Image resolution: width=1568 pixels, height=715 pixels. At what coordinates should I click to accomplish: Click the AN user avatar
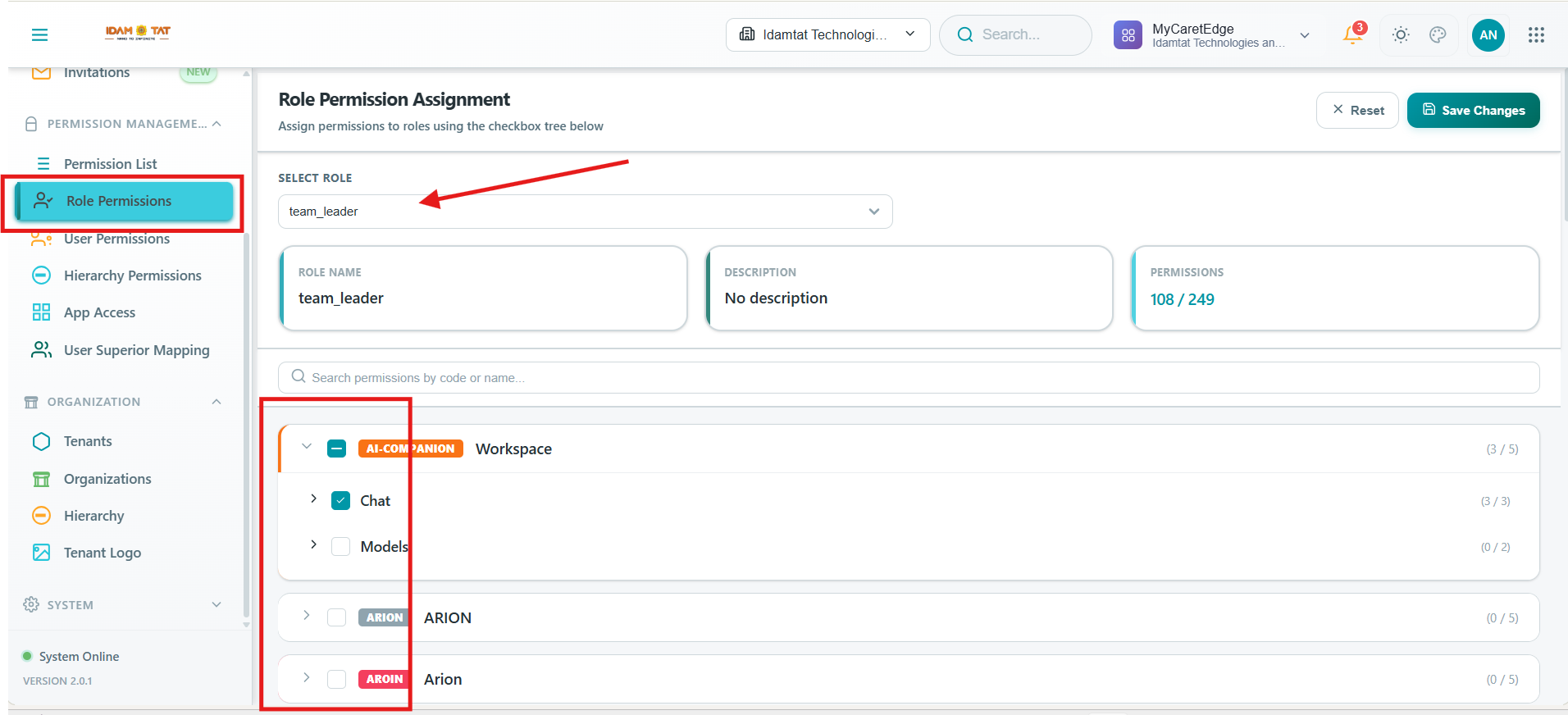(x=1488, y=35)
